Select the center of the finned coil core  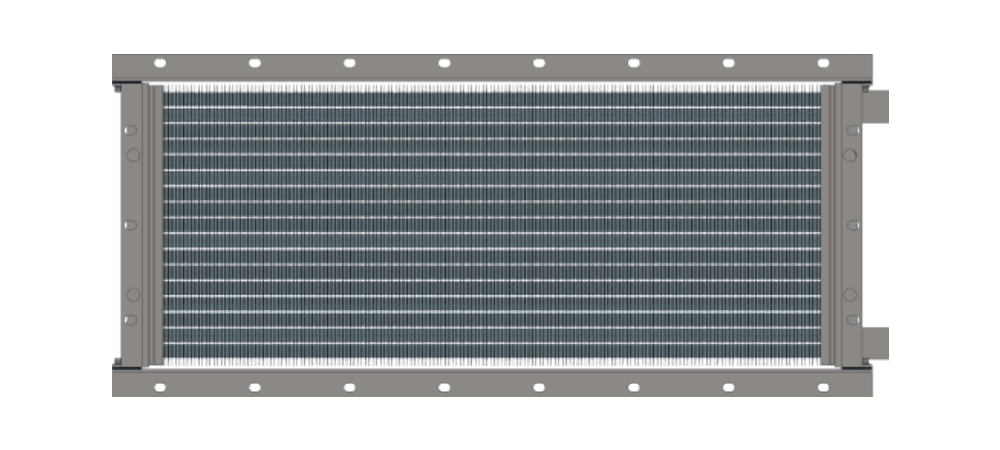[492, 225]
